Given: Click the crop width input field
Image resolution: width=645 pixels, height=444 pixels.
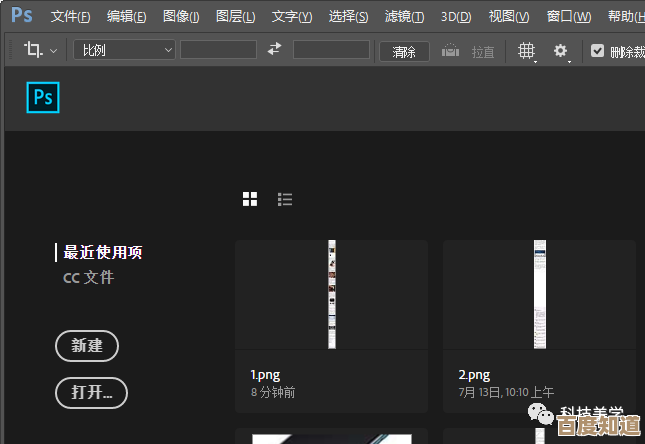Looking at the screenshot, I should (218, 50).
